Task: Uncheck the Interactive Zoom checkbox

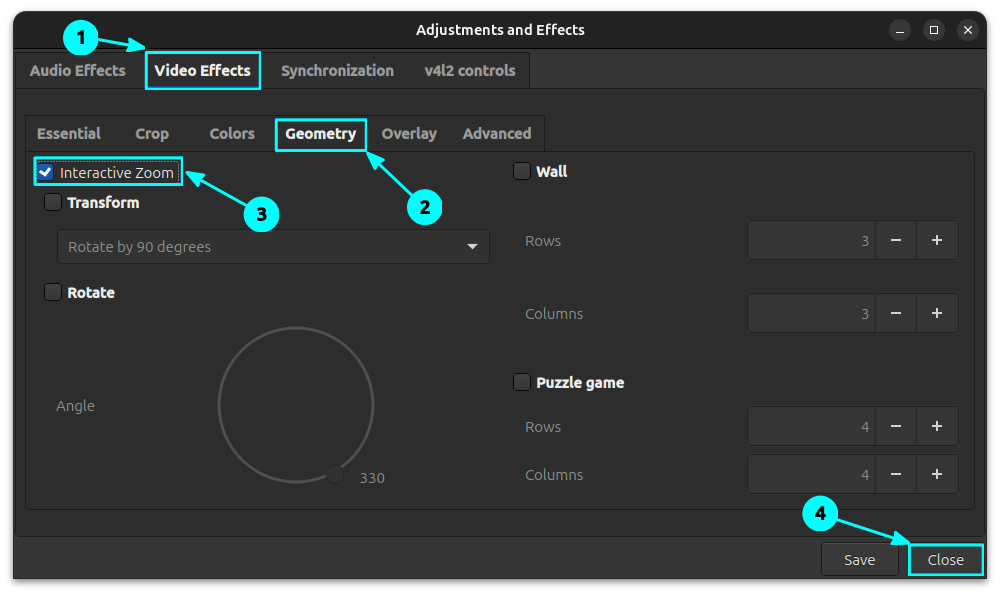Action: tap(45, 172)
